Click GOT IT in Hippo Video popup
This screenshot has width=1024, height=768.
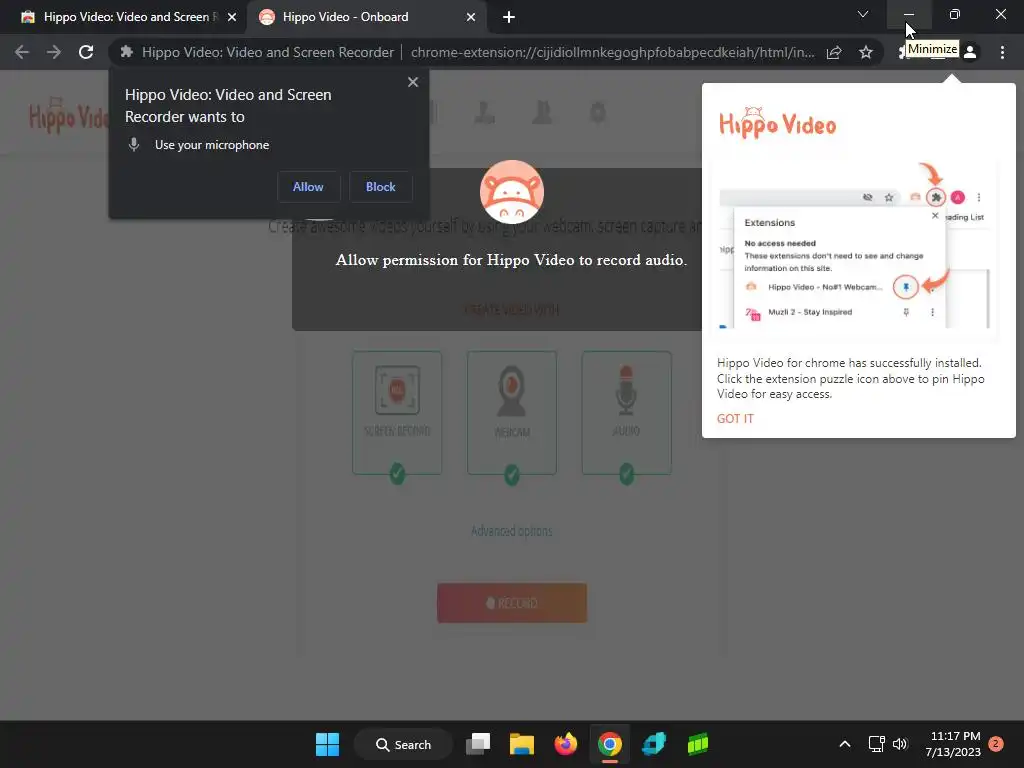click(x=735, y=419)
